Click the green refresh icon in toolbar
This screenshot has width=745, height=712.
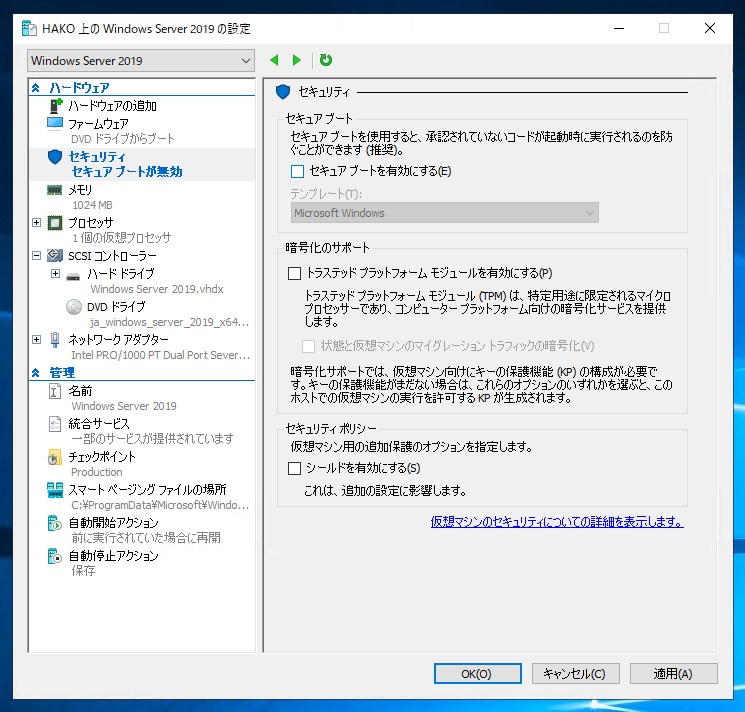point(325,60)
